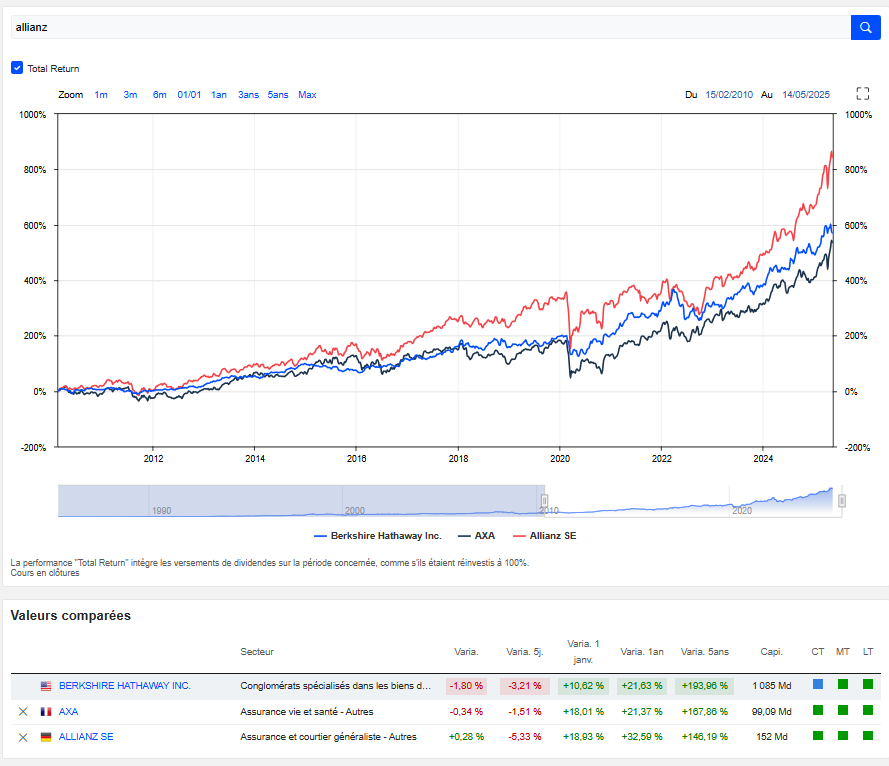Set chart zoom to 1m
The height and width of the screenshot is (766, 889).
pos(101,95)
